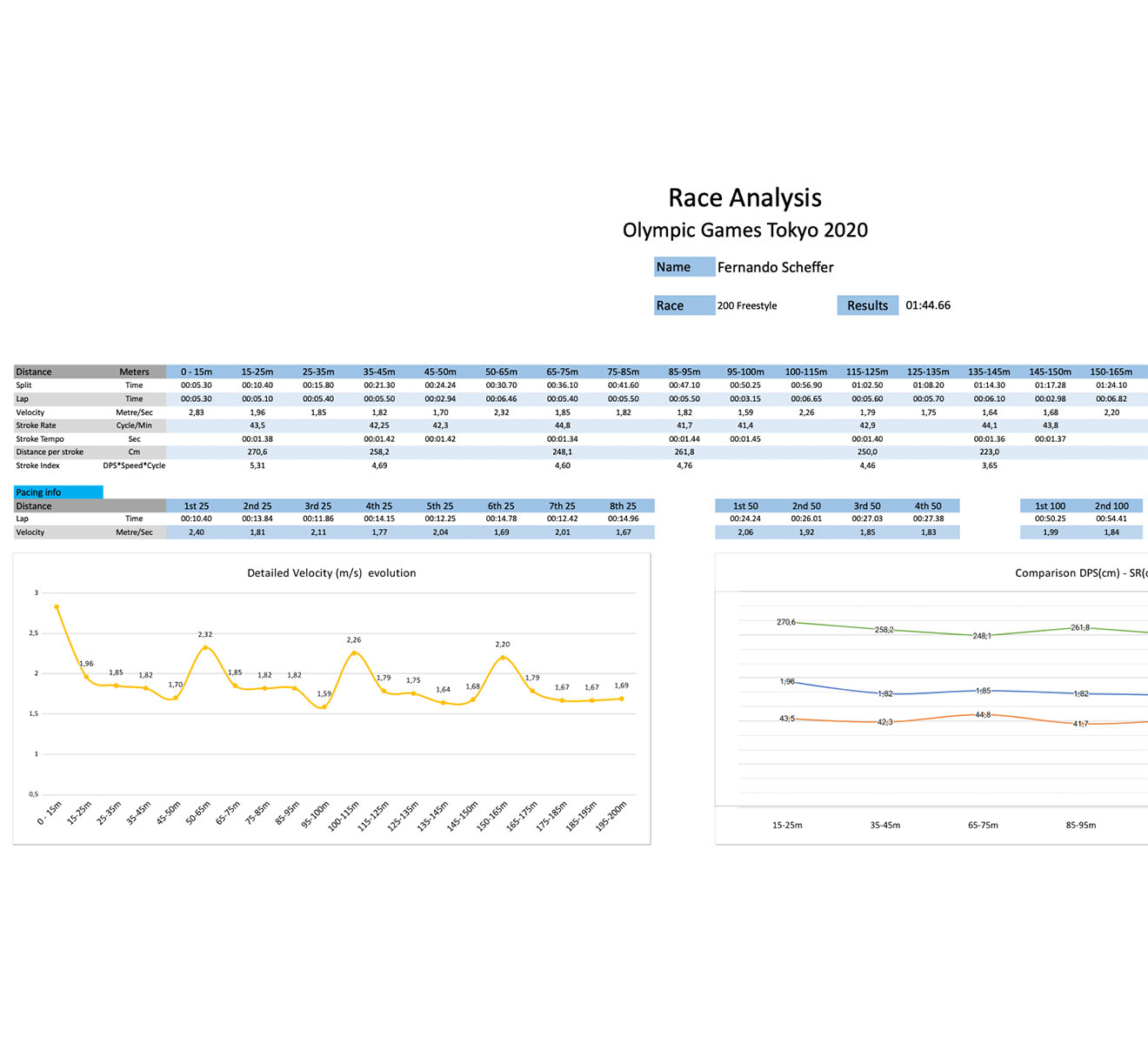Select the cyan Pacing info cell
Screen dimensions: 1148x1044
point(58,492)
